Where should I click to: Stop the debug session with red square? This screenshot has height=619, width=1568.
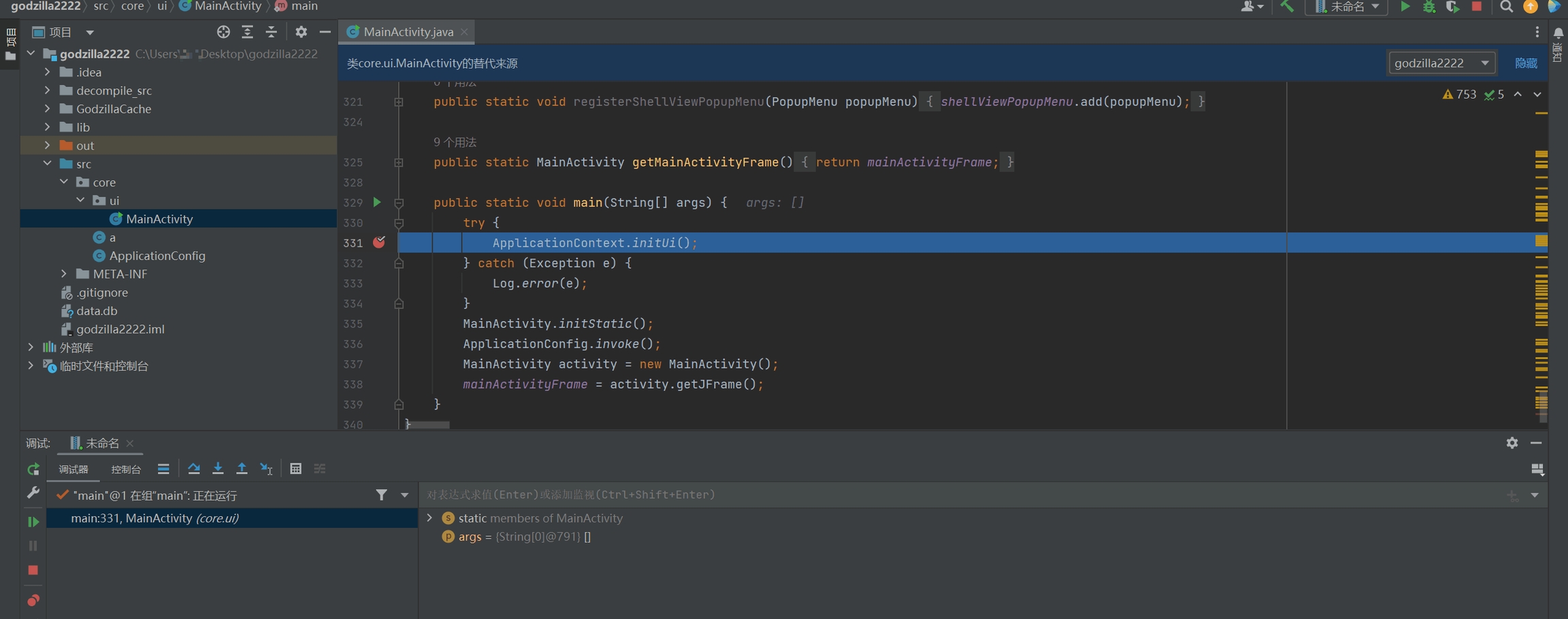coord(33,570)
